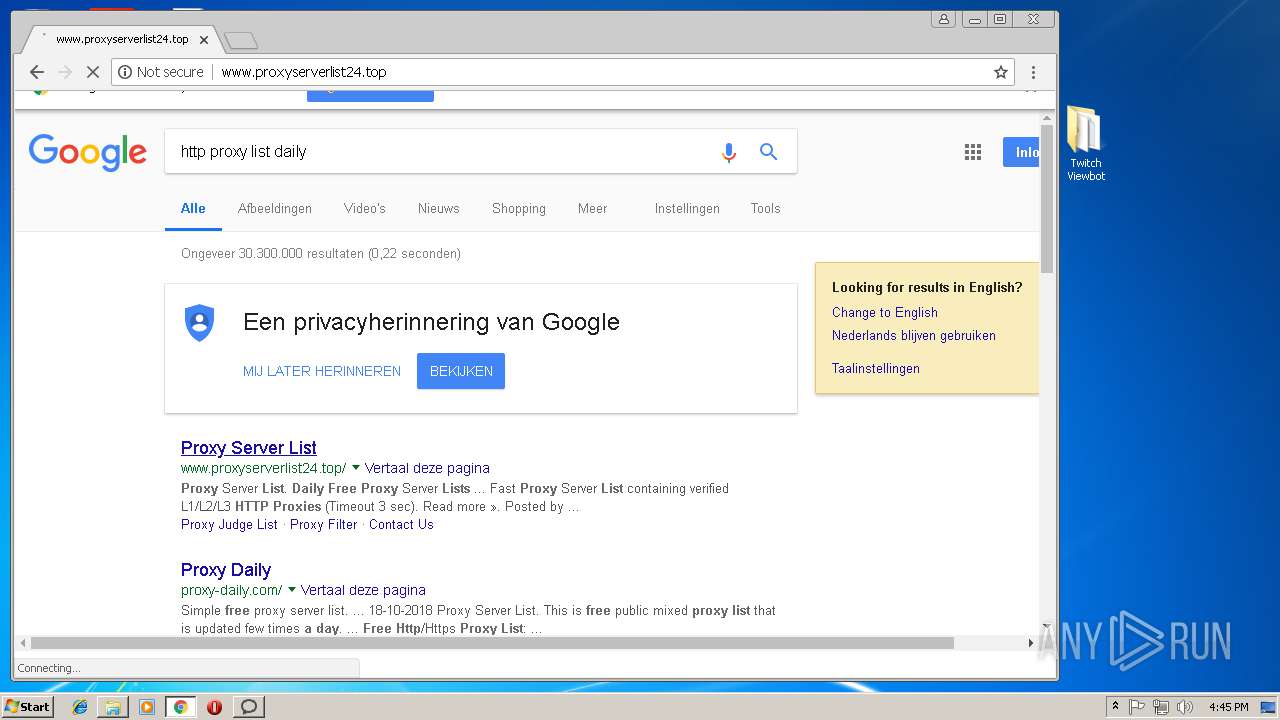
Task: Submit search with magnifier icon
Action: tap(768, 151)
